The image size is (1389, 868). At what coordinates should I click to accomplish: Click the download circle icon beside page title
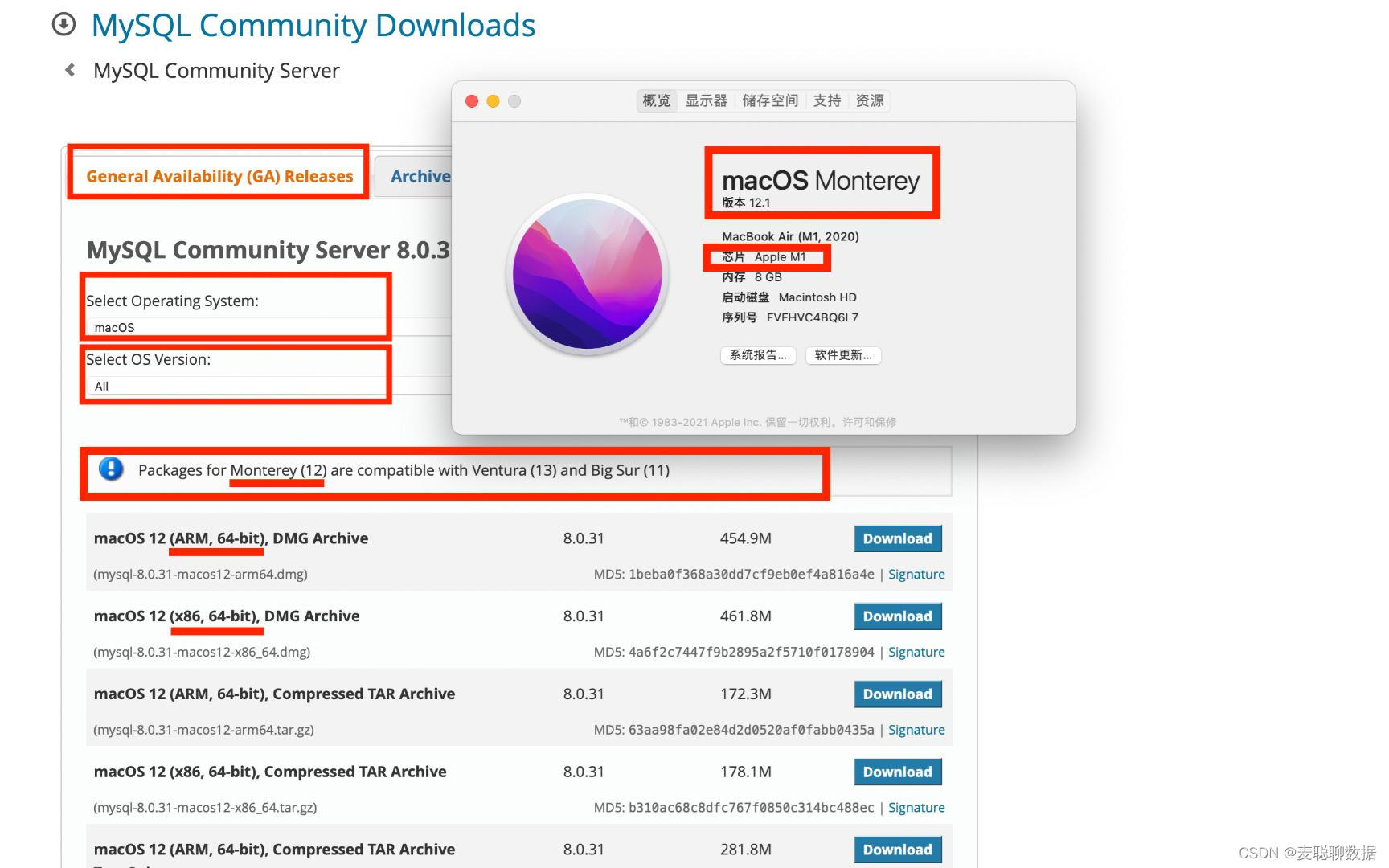point(64,25)
